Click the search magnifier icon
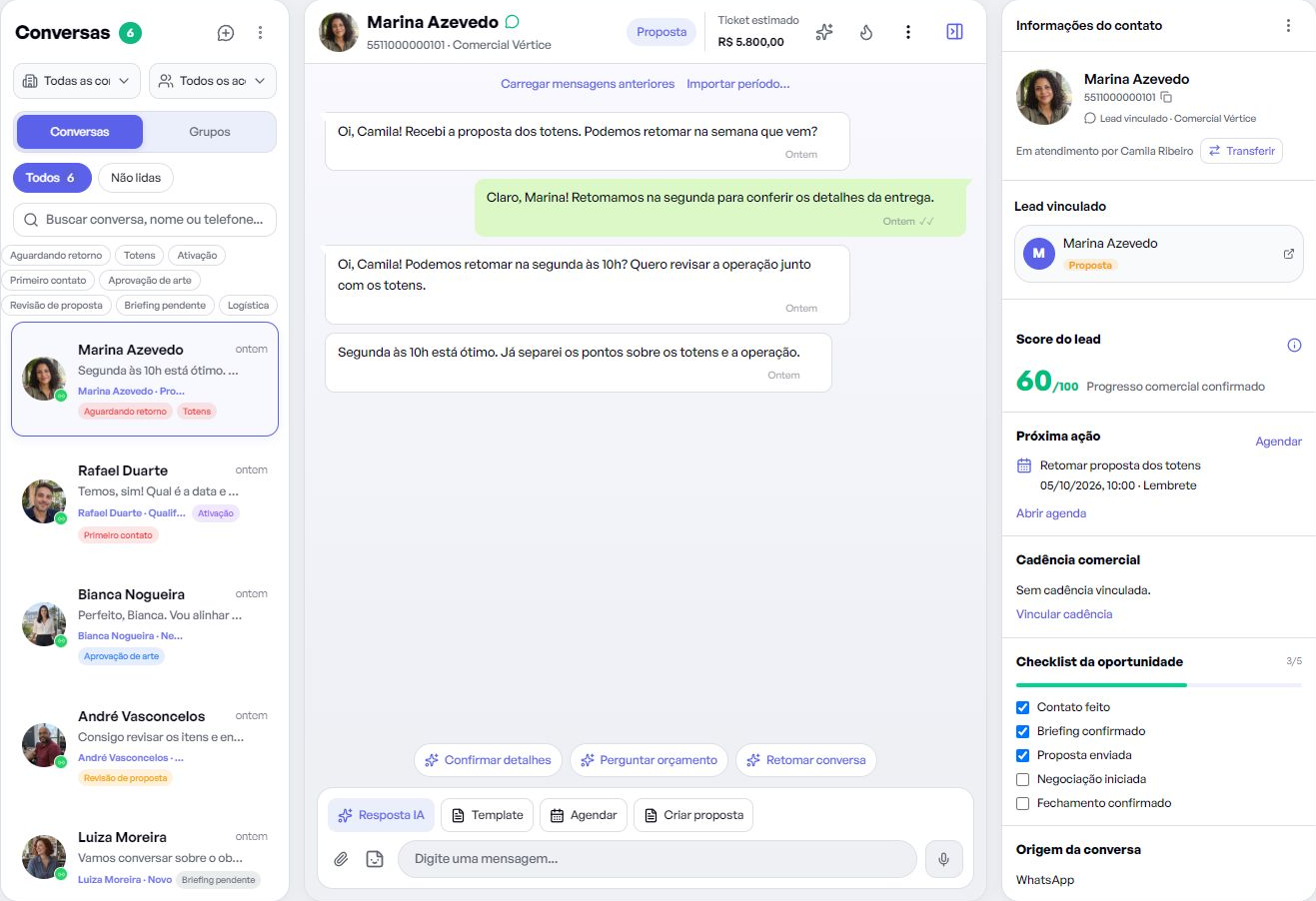 31,220
